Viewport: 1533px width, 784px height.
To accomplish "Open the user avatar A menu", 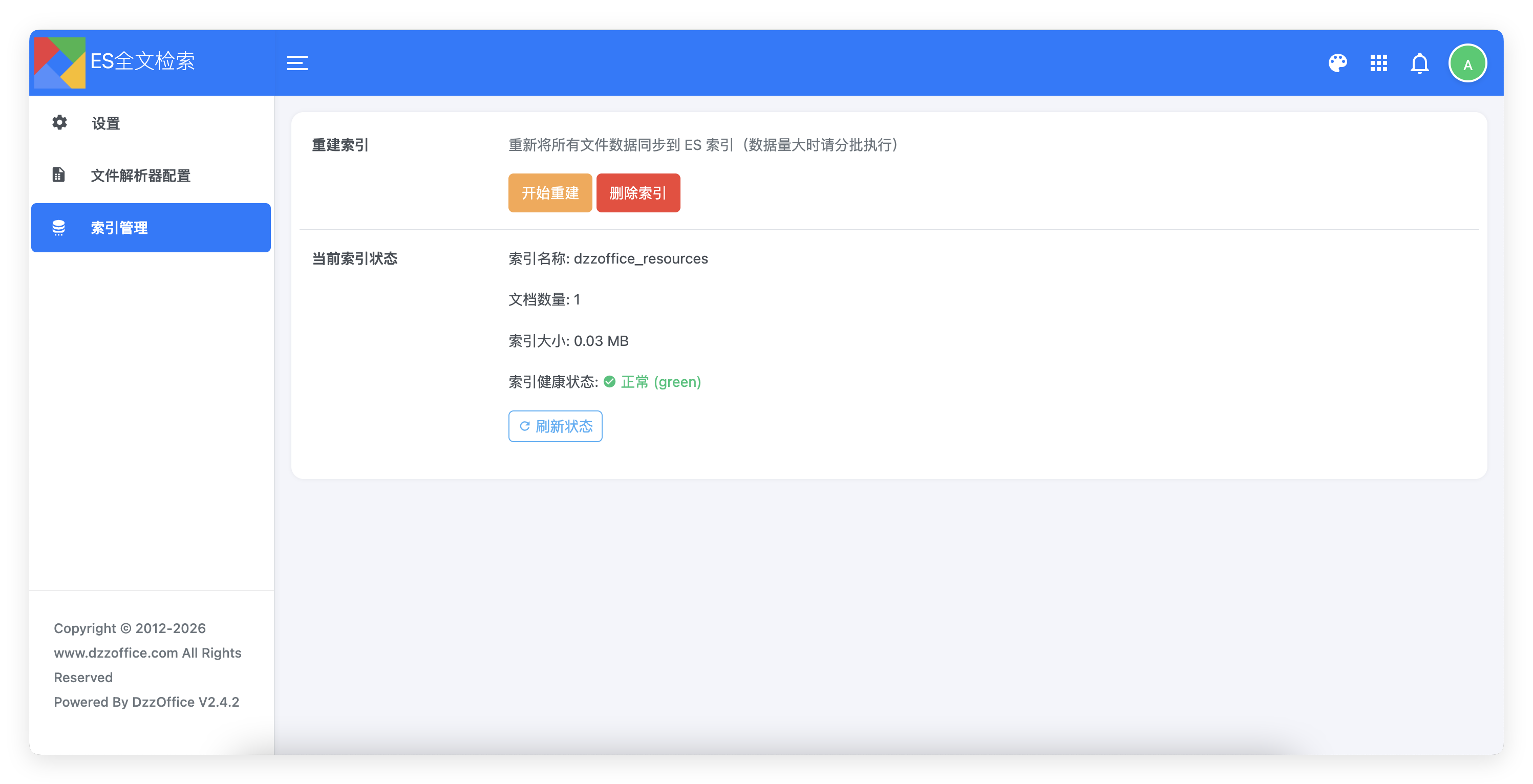I will point(1467,63).
